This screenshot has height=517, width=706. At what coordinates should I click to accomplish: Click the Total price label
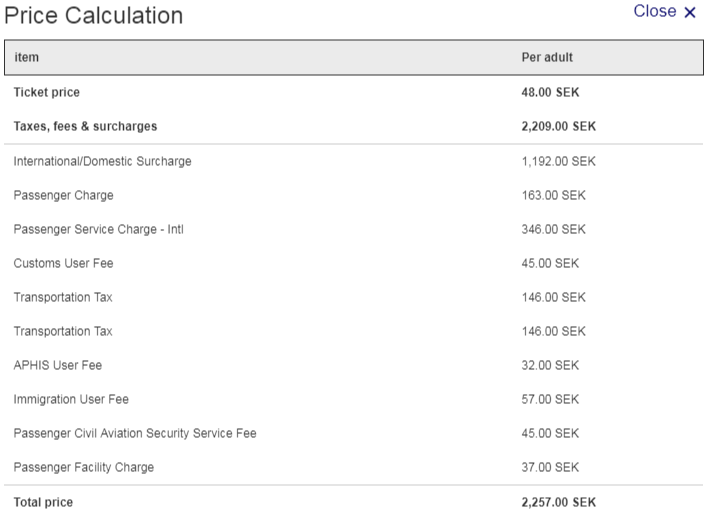(x=43, y=502)
